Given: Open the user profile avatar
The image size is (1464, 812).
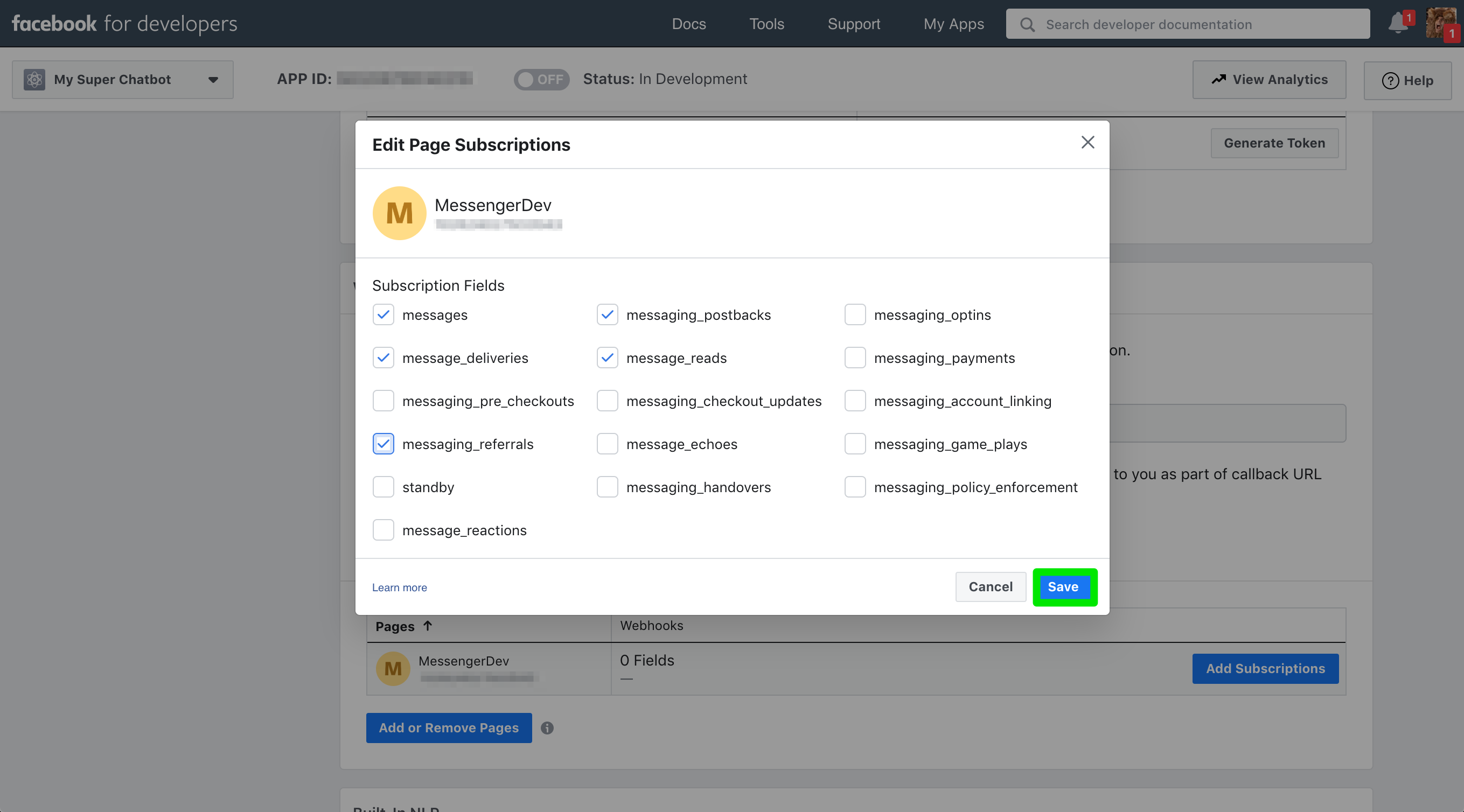Looking at the screenshot, I should click(x=1440, y=23).
